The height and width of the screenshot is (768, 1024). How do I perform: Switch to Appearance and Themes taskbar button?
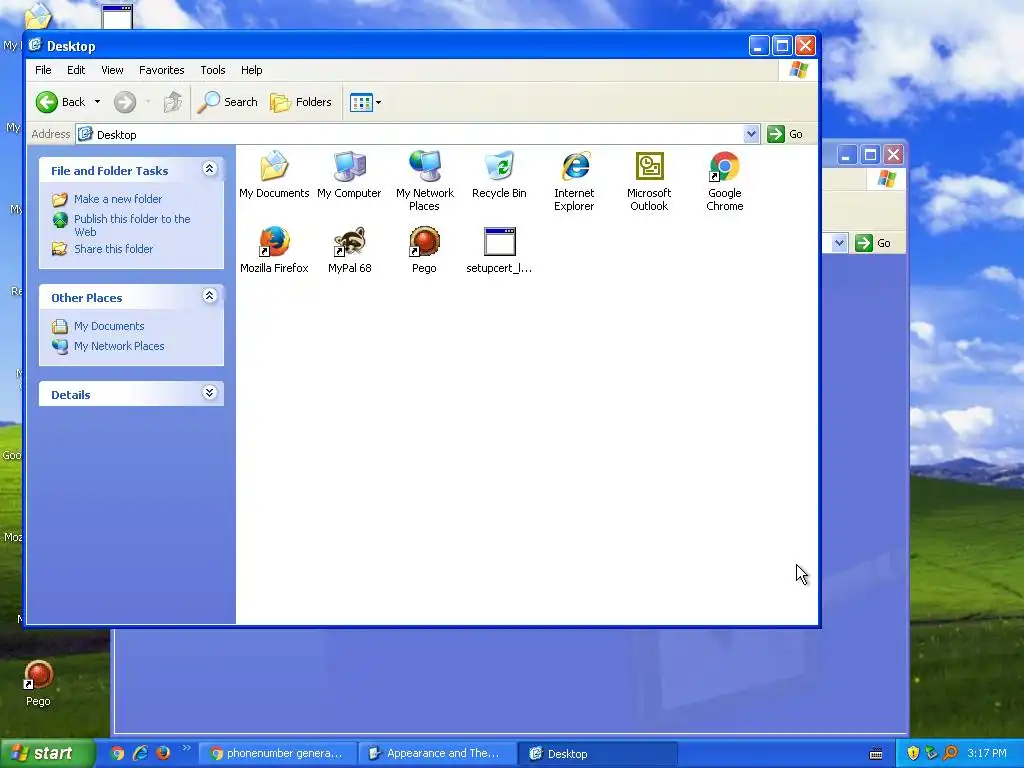(438, 754)
